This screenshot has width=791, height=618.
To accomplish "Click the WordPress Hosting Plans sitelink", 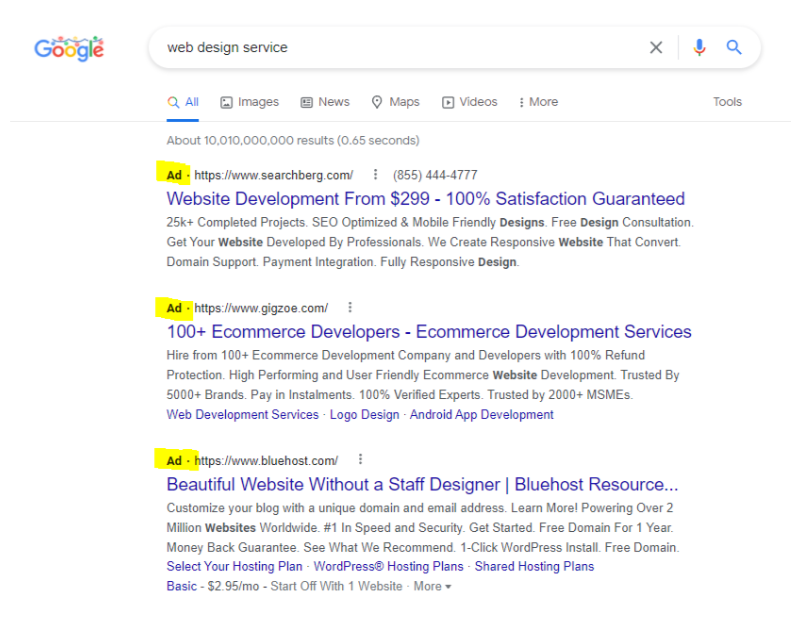I will point(388,567).
